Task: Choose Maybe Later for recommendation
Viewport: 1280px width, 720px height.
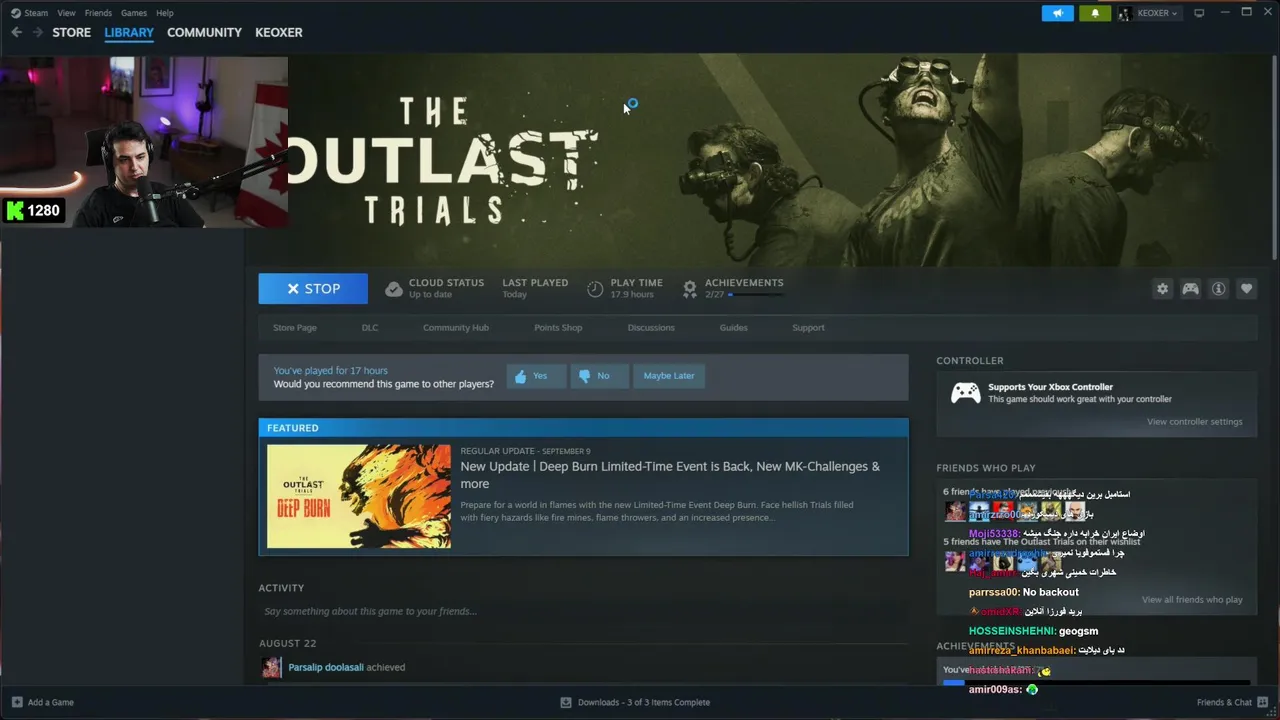Action: coord(669,376)
